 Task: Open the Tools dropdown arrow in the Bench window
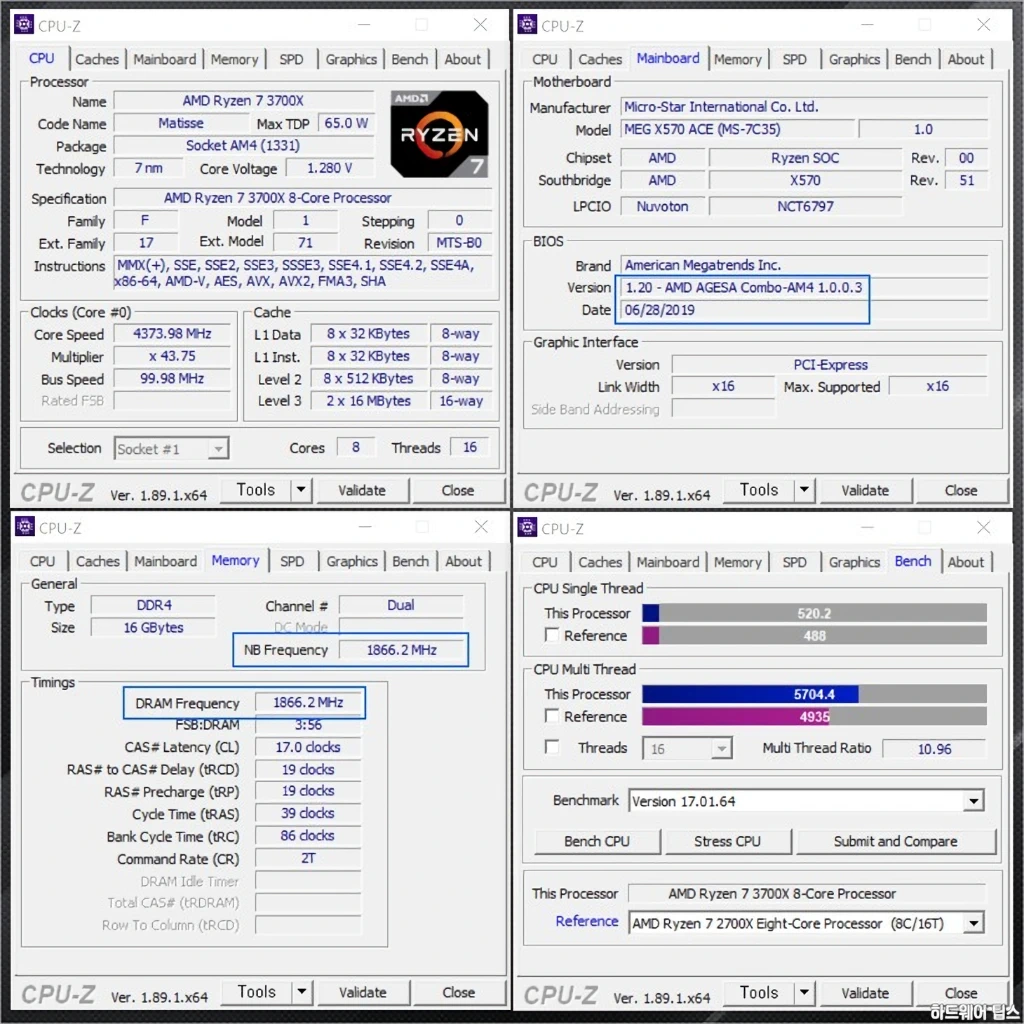point(804,992)
